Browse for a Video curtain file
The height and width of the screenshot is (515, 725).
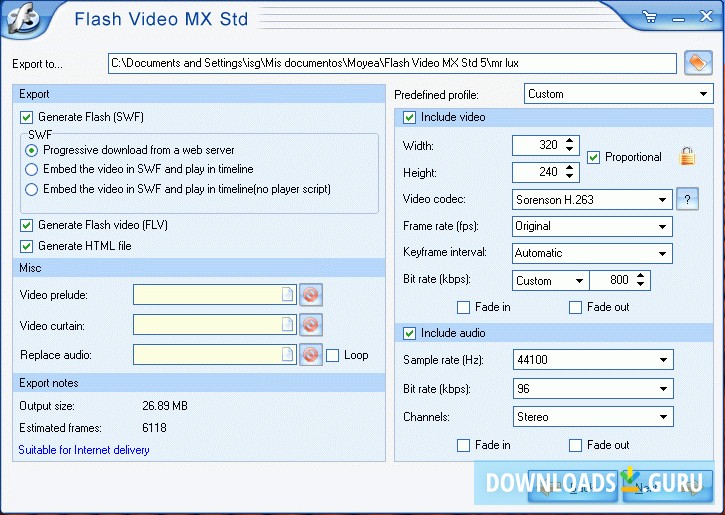pos(287,325)
